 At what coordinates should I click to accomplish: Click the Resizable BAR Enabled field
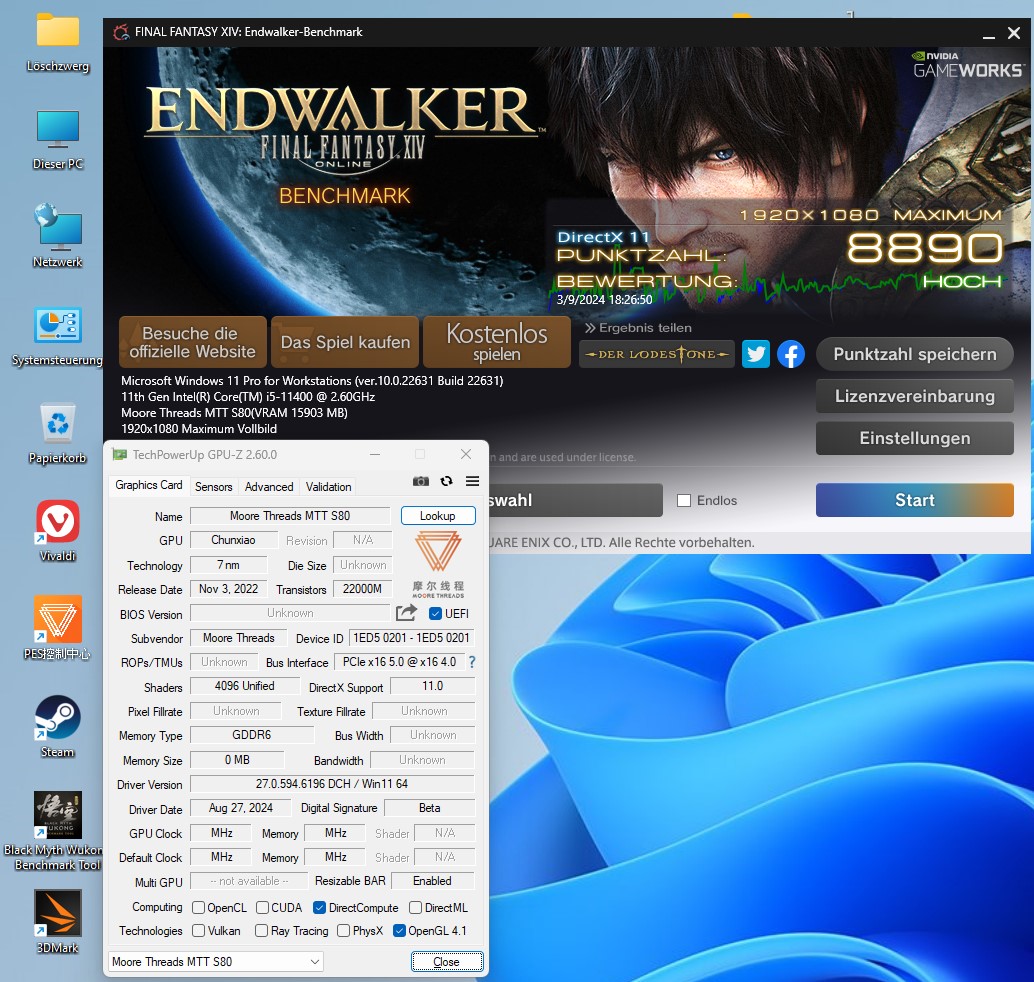pyautogui.click(x=433, y=880)
